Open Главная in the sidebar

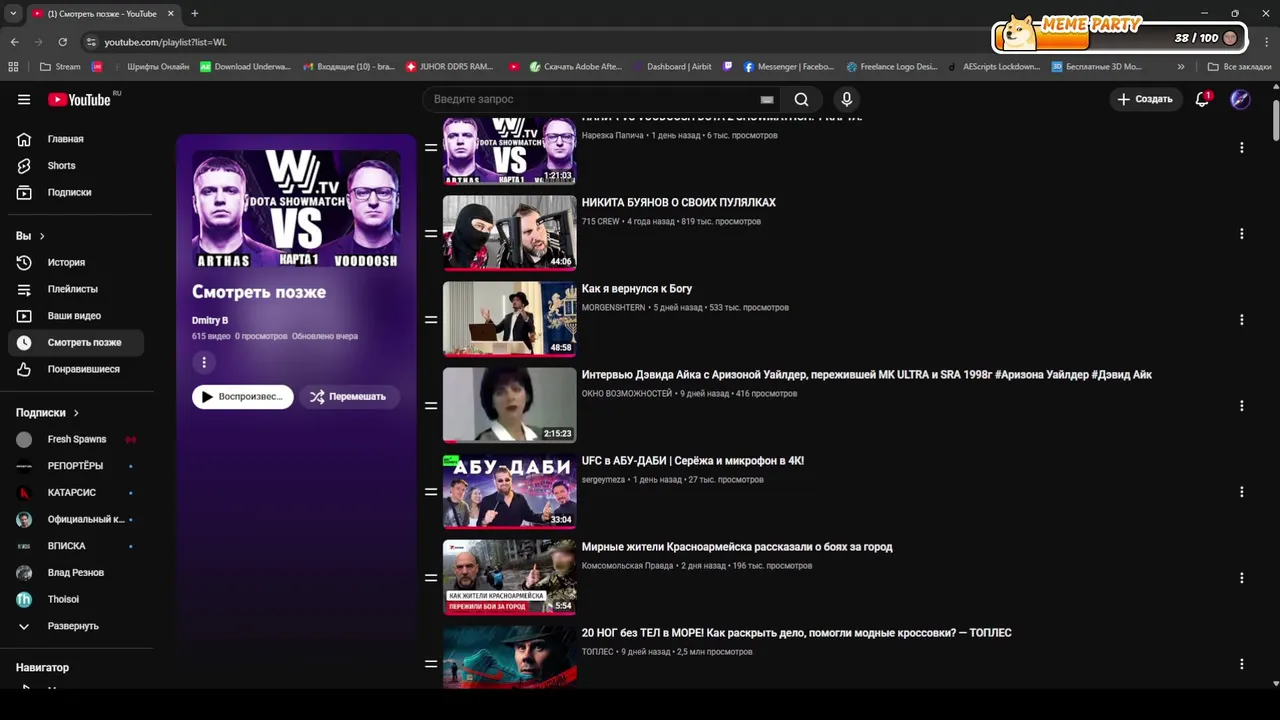(x=76, y=139)
